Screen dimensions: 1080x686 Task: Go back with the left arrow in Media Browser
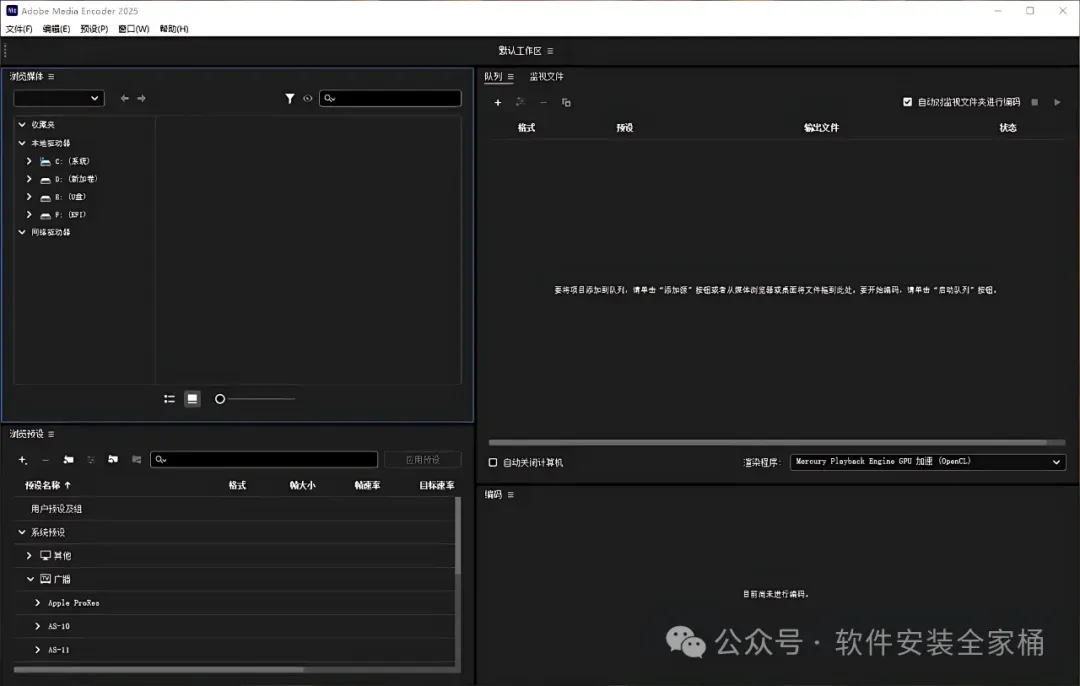point(125,98)
